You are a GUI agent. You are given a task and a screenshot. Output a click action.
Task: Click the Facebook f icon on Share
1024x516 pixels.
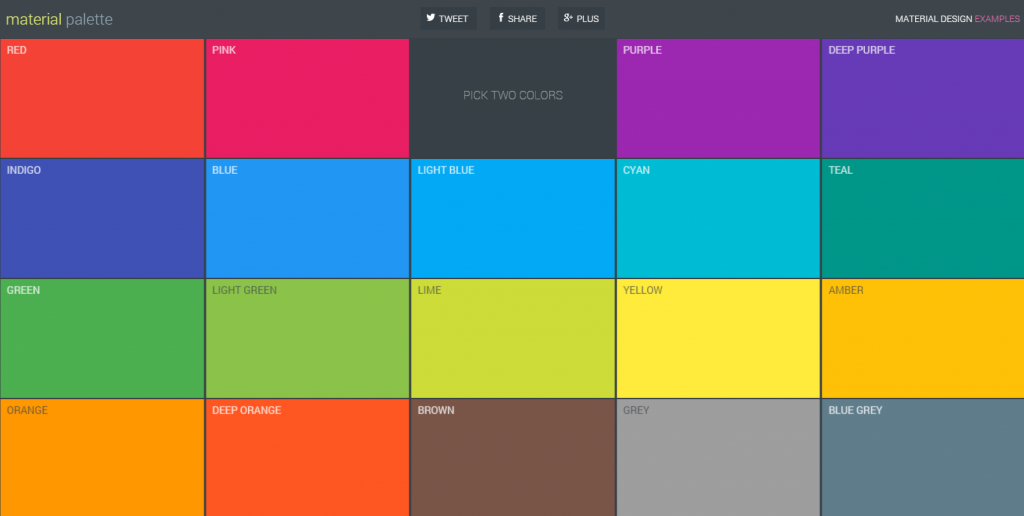pyautogui.click(x=501, y=18)
